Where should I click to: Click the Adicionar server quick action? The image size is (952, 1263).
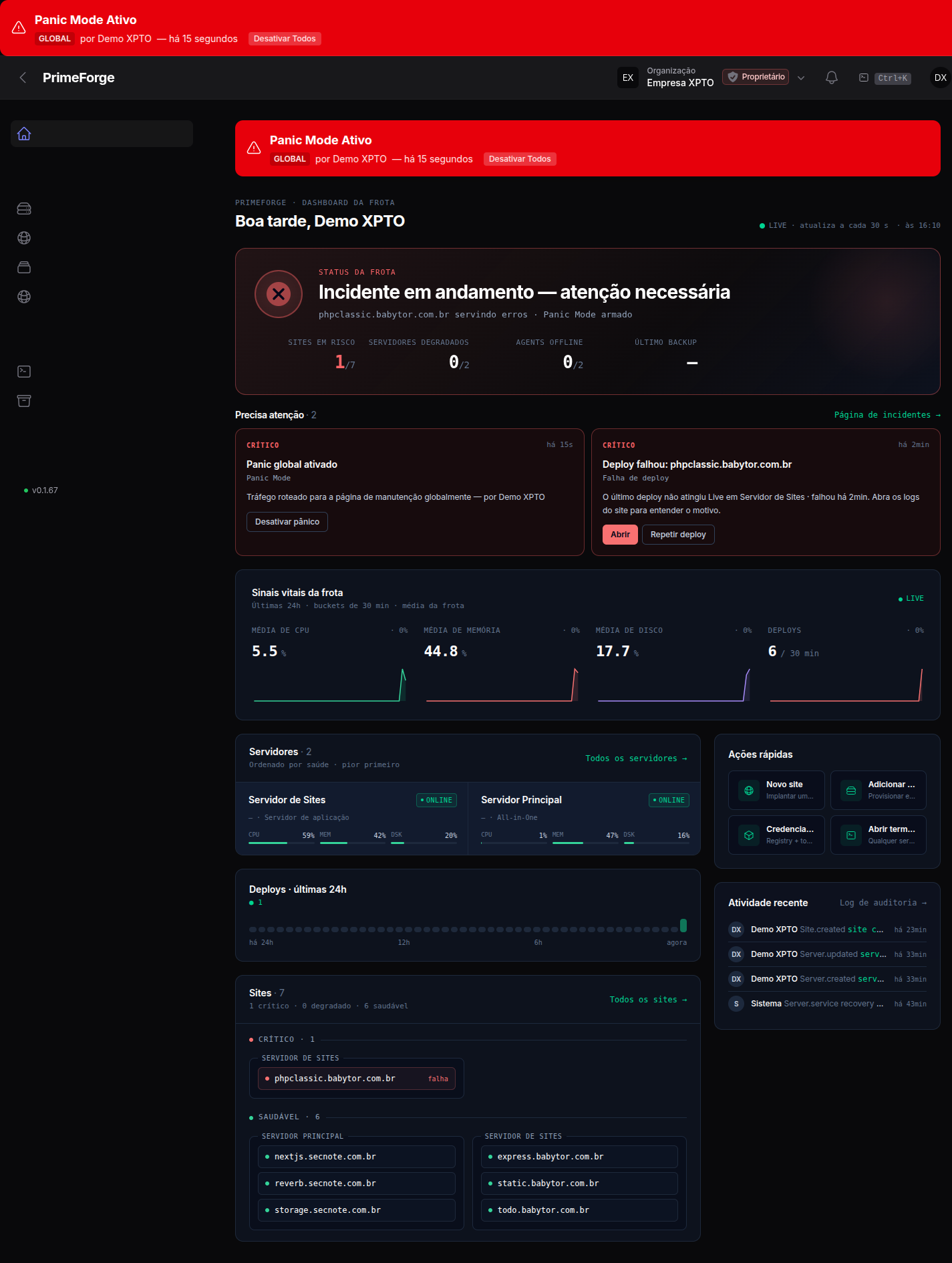[878, 790]
